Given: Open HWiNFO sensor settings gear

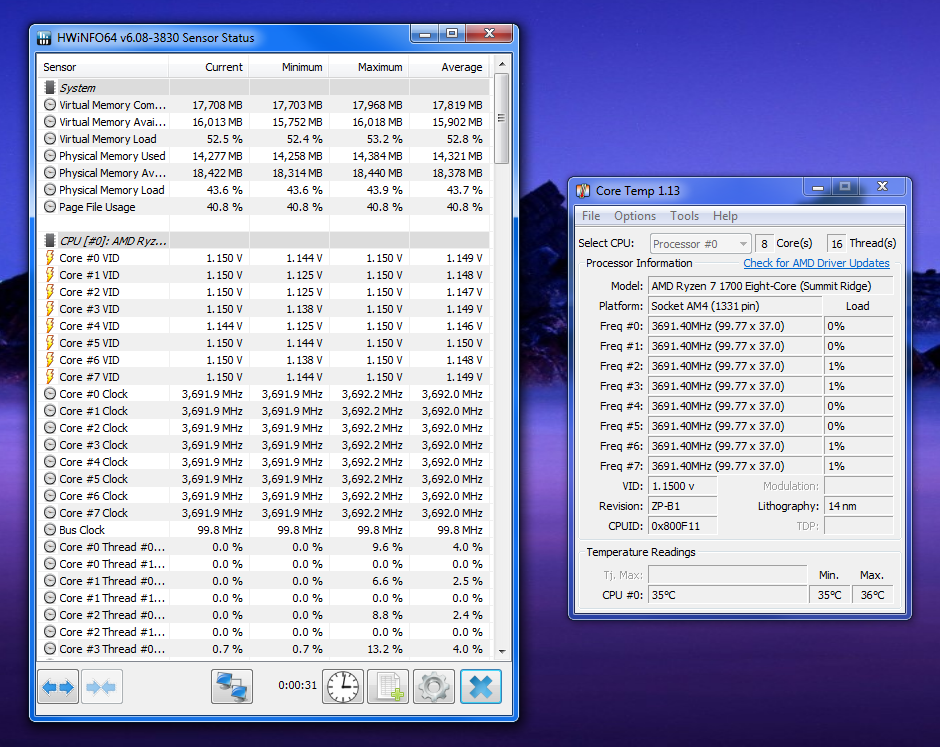Looking at the screenshot, I should click(433, 686).
